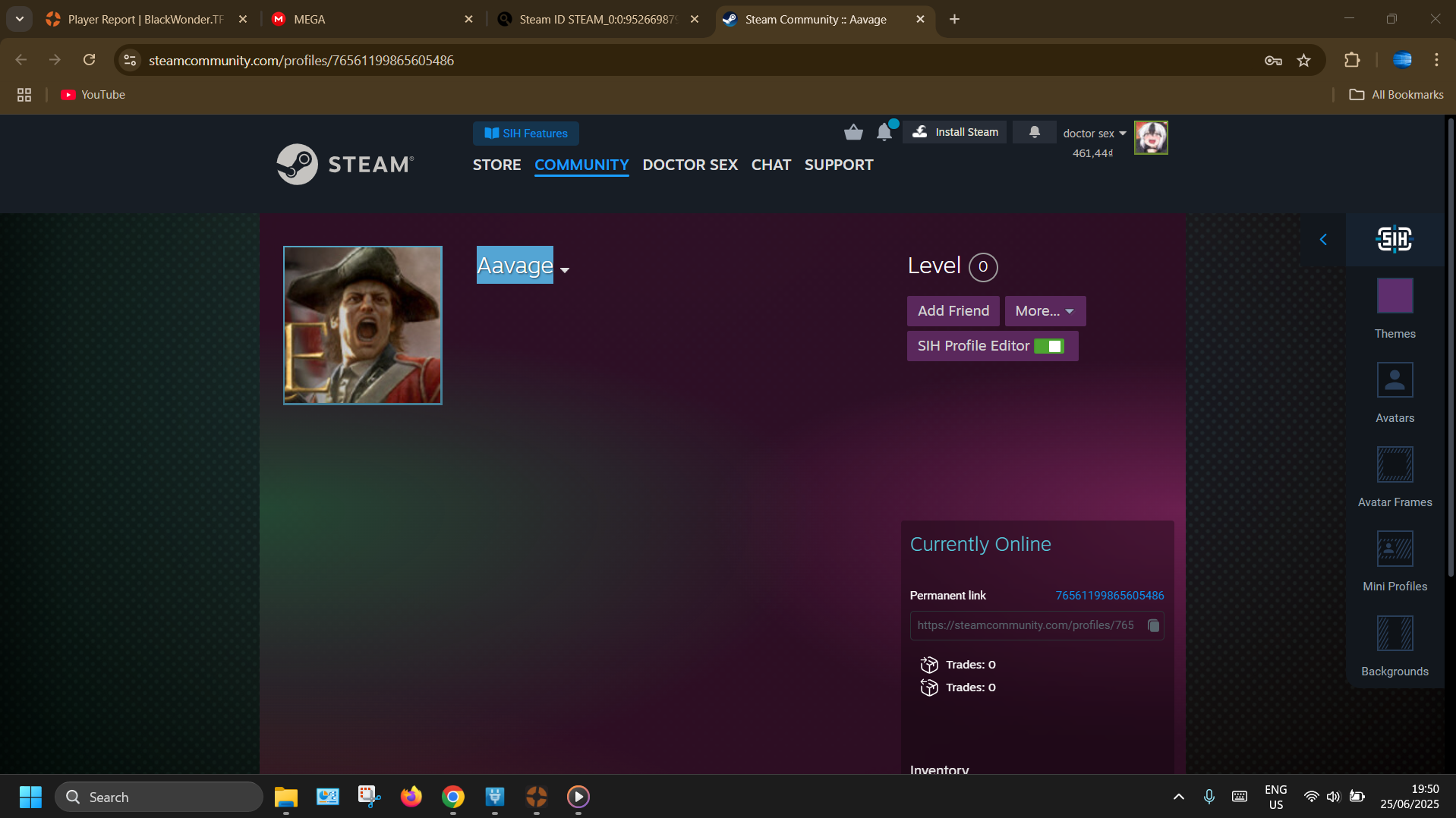The height and width of the screenshot is (818, 1456).
Task: Open the All Bookmarks folder
Action: (x=1396, y=95)
